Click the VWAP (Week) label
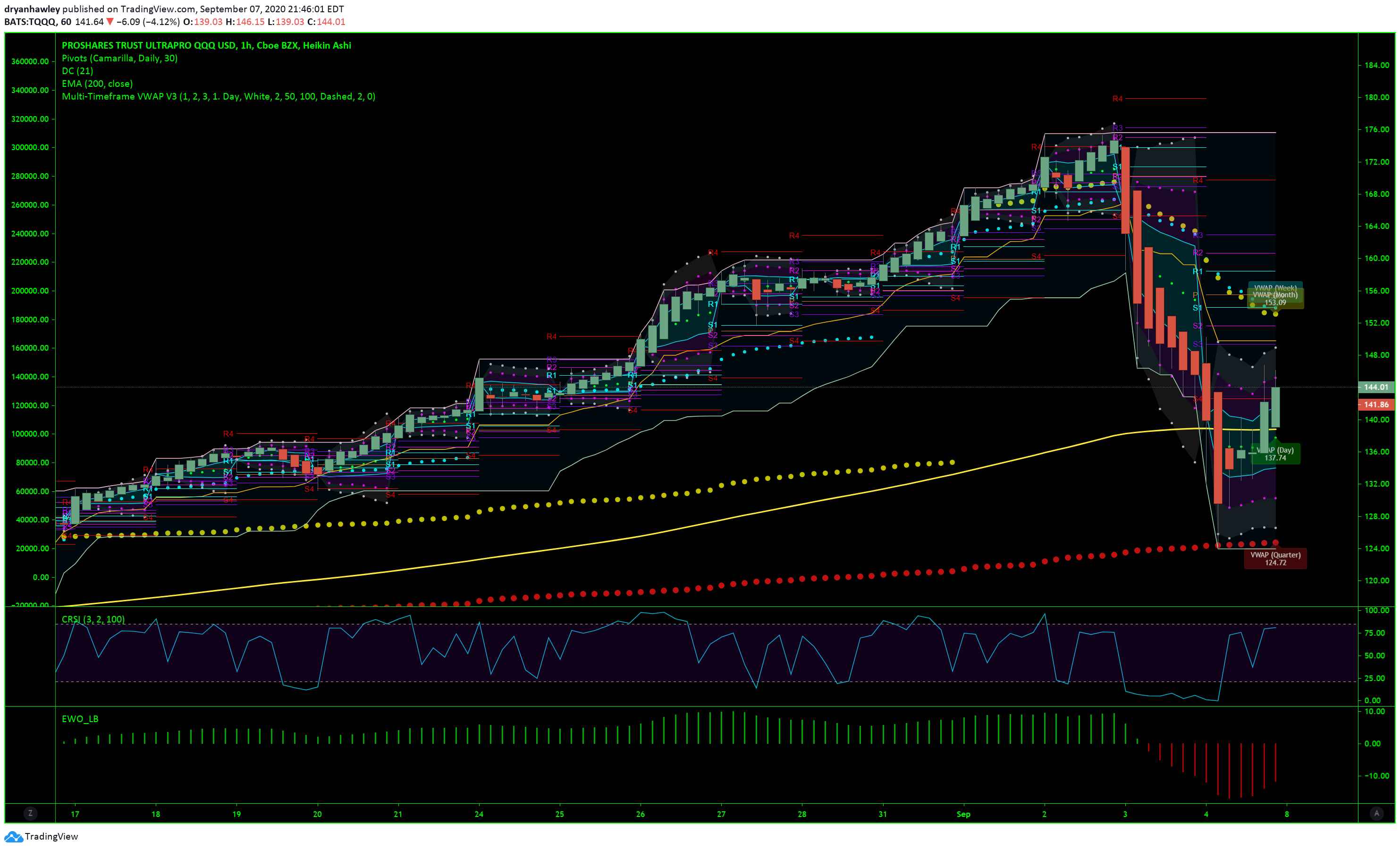1400x850 pixels. 1275,287
